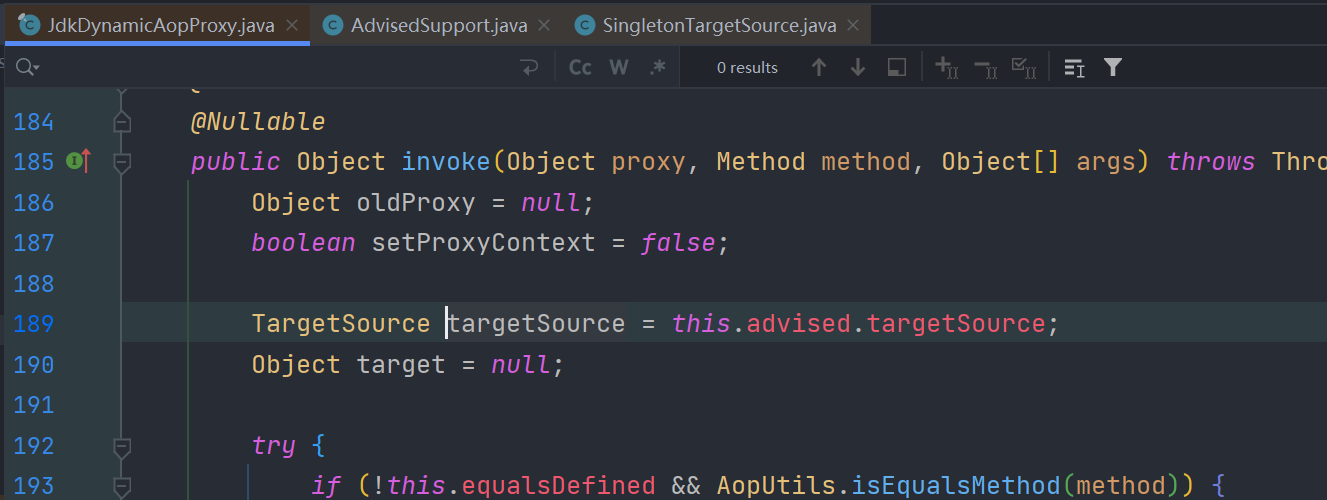
Task: Open the search filter funnel icon
Action: coord(1112,67)
